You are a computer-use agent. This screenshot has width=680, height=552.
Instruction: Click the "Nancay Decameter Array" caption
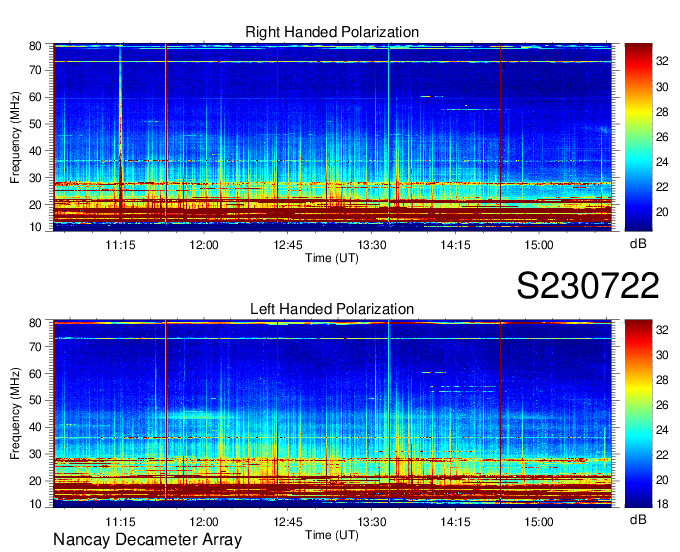coord(147,540)
